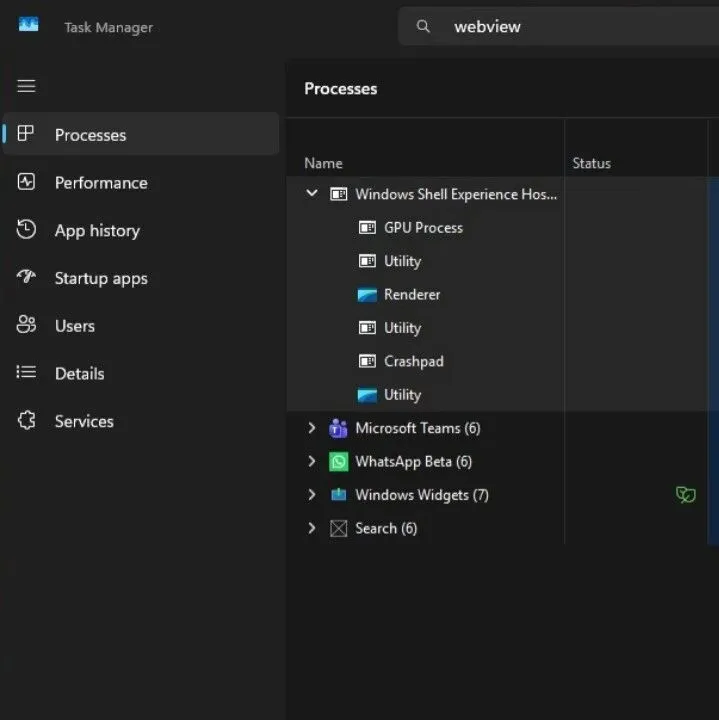Image resolution: width=719 pixels, height=720 pixels.
Task: Select the Processes icon in sidebar
Action: click(x=26, y=134)
